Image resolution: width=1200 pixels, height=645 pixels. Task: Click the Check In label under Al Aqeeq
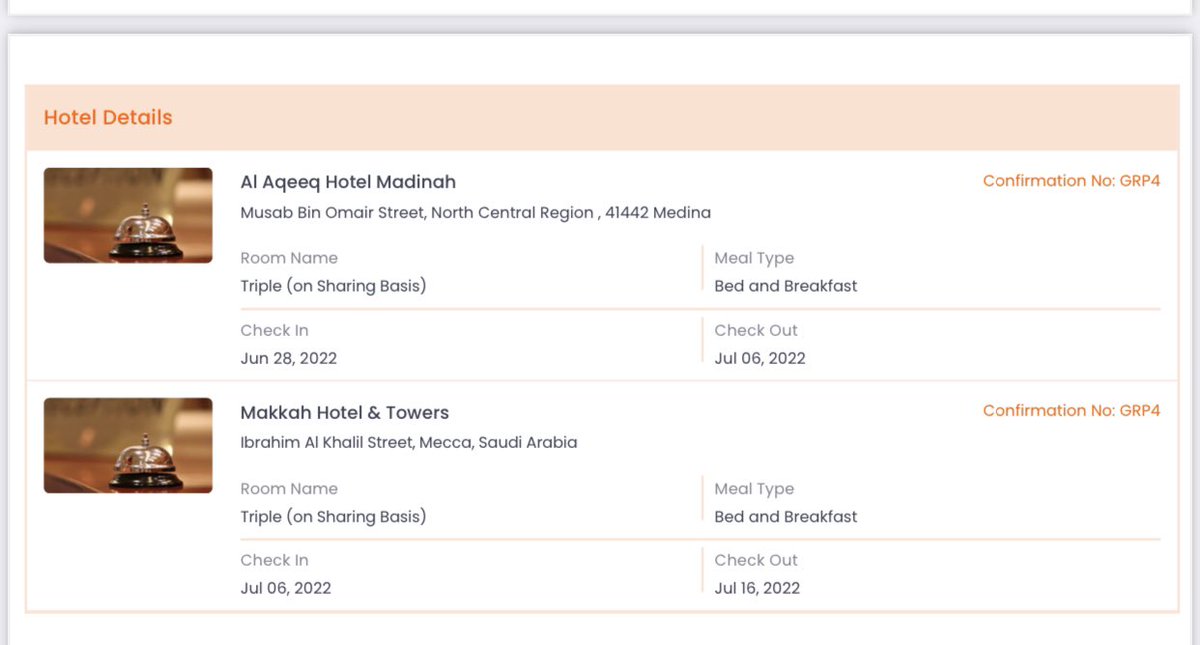pyautogui.click(x=275, y=330)
